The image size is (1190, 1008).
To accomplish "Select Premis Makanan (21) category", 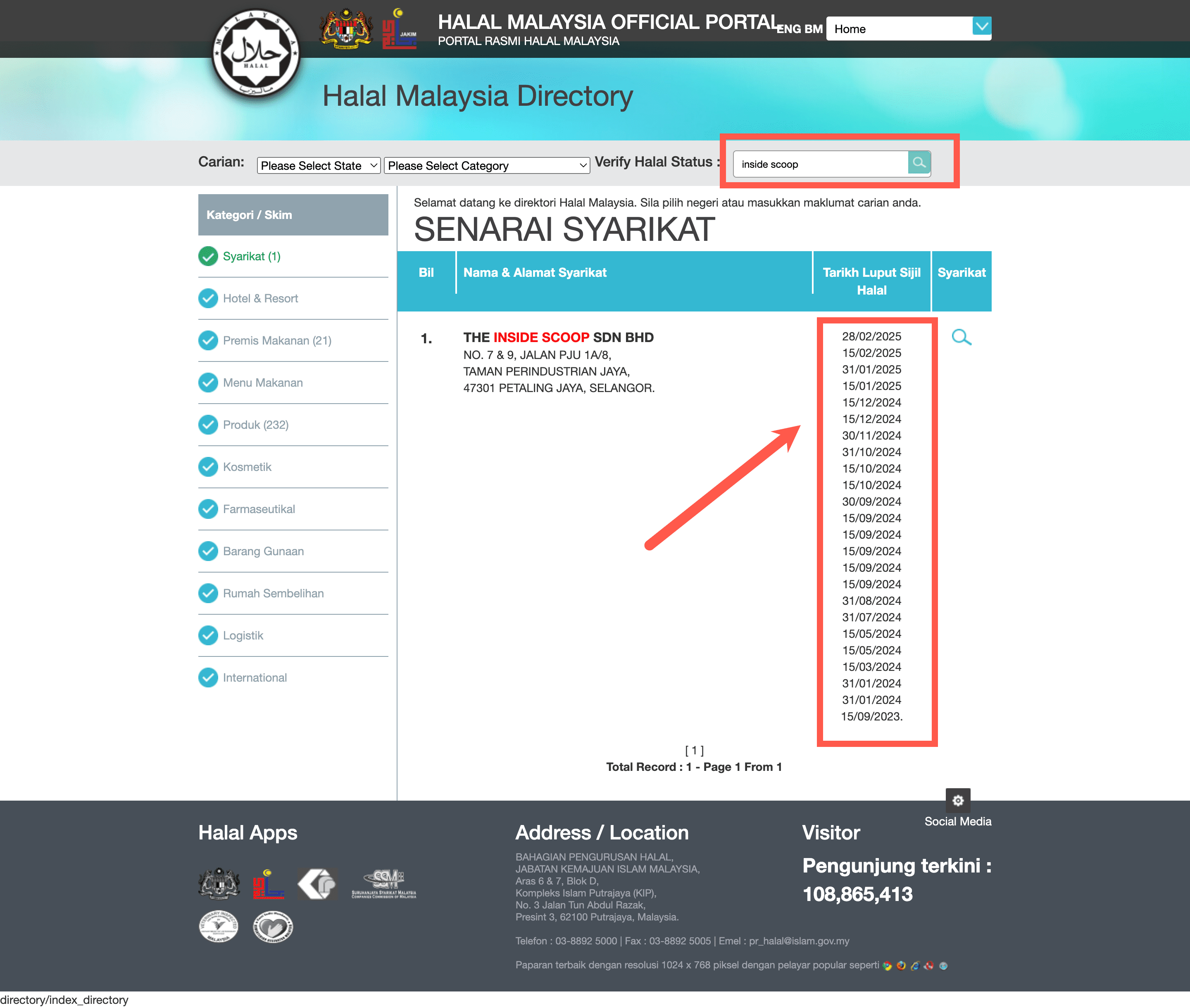I will coord(277,340).
